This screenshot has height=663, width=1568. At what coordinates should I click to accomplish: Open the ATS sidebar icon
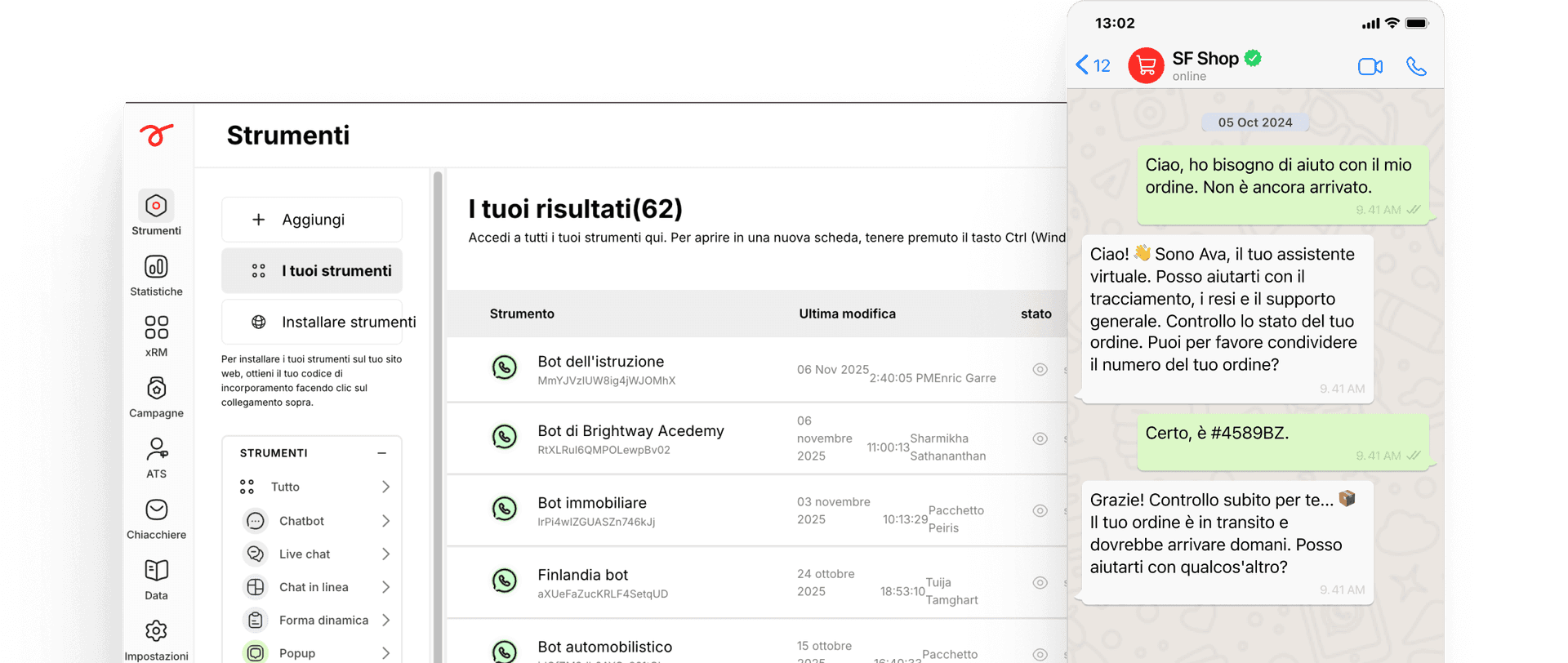156,457
